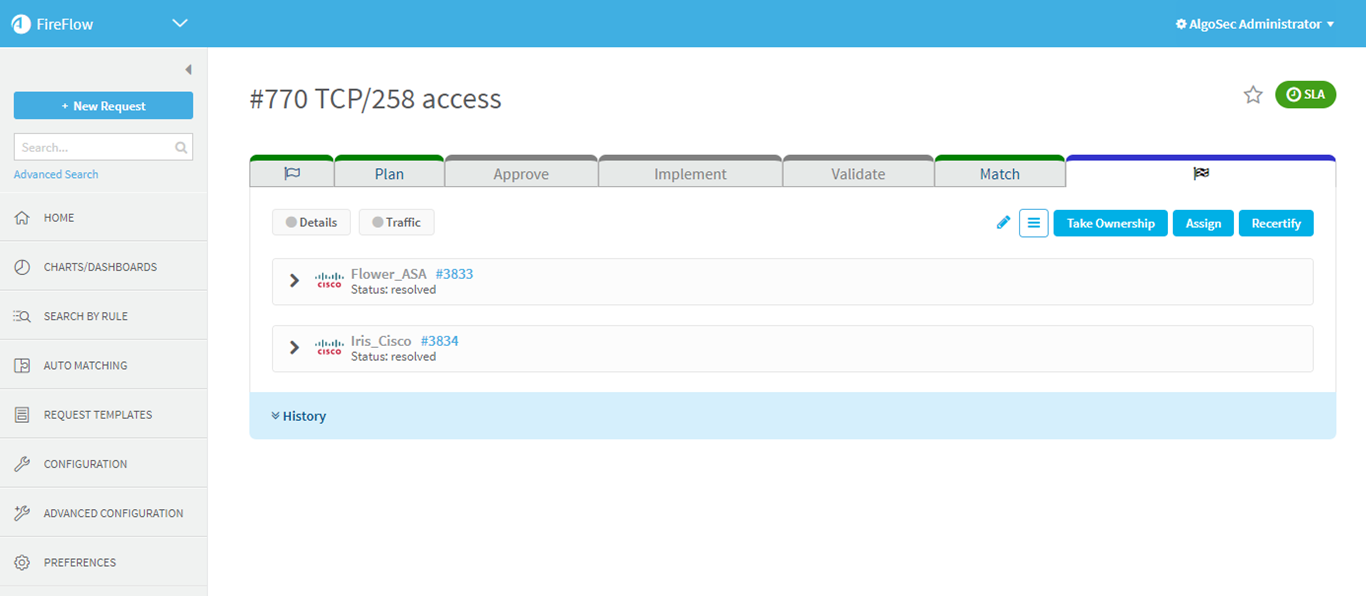Toggle the Details filter
The width and height of the screenshot is (1366, 596).
click(311, 222)
